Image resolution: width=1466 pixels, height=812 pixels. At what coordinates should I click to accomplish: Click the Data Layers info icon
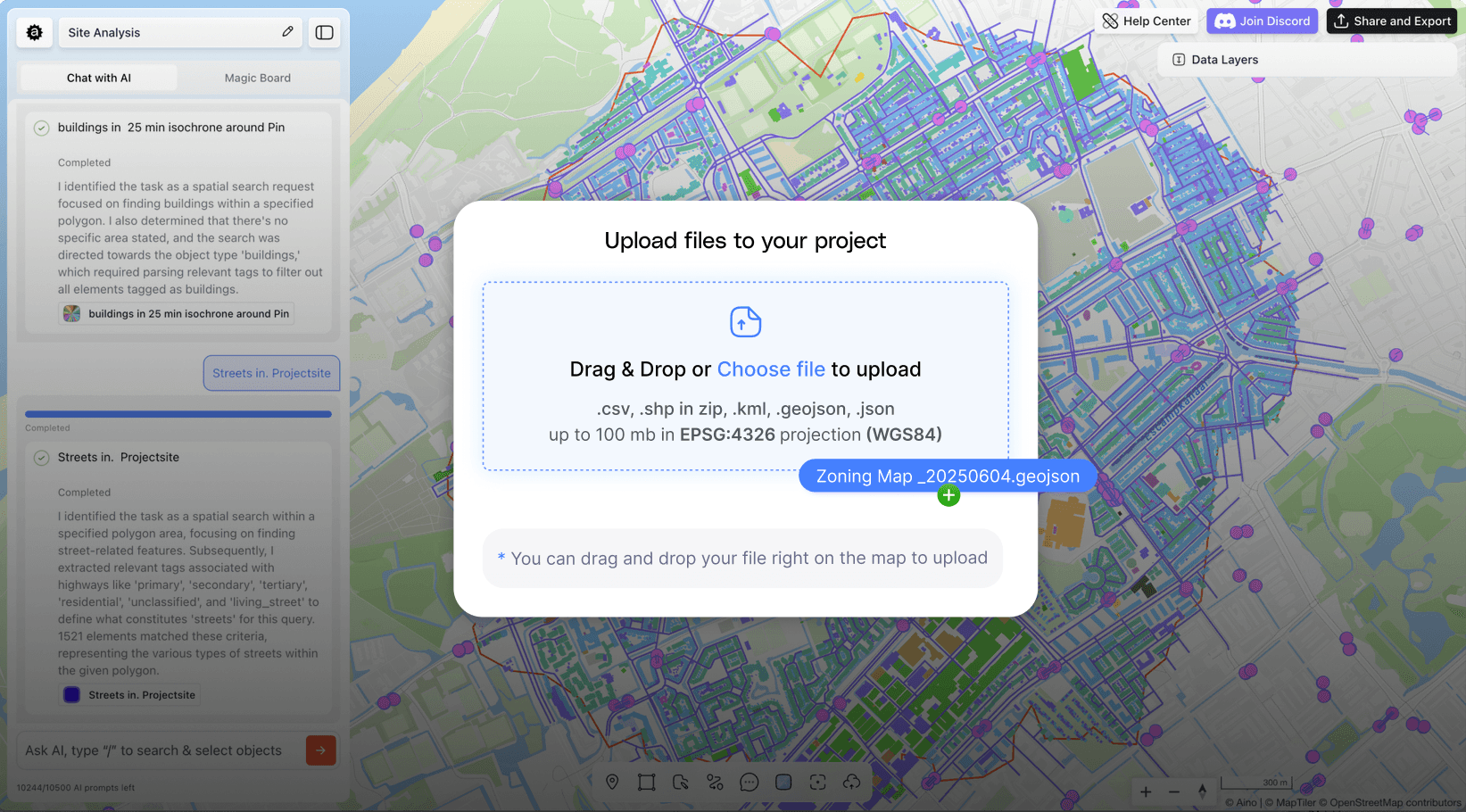tap(1179, 60)
